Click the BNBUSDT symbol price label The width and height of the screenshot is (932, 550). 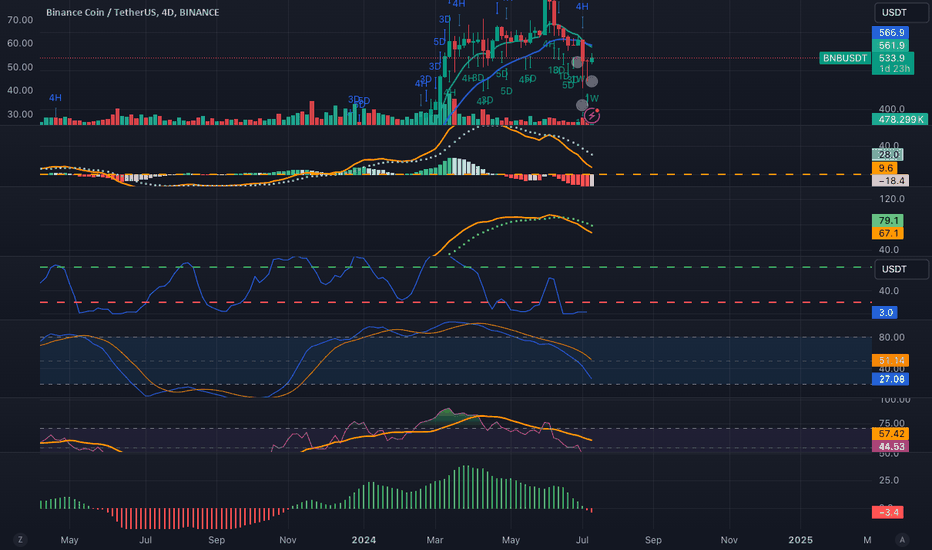click(x=845, y=58)
